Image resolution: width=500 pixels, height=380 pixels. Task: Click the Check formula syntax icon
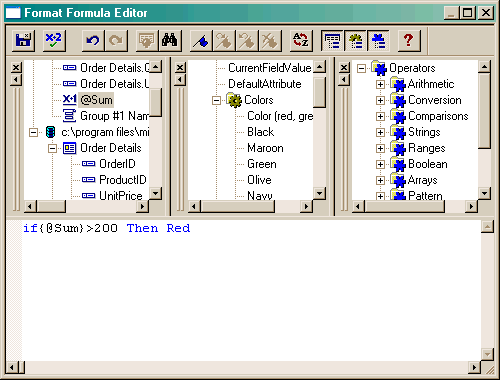coord(54,40)
